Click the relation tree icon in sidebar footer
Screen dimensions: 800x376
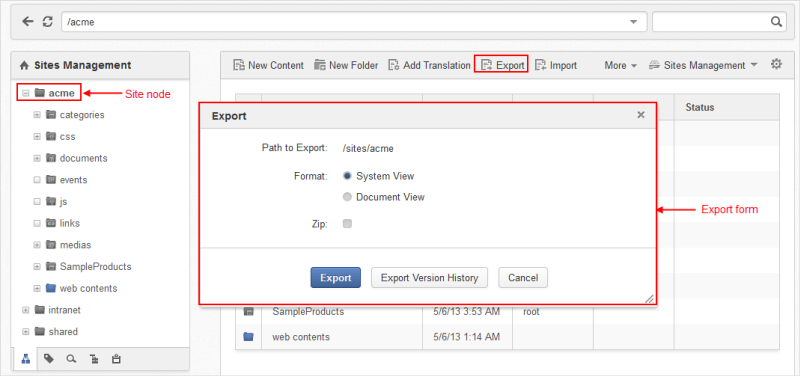[x=93, y=359]
